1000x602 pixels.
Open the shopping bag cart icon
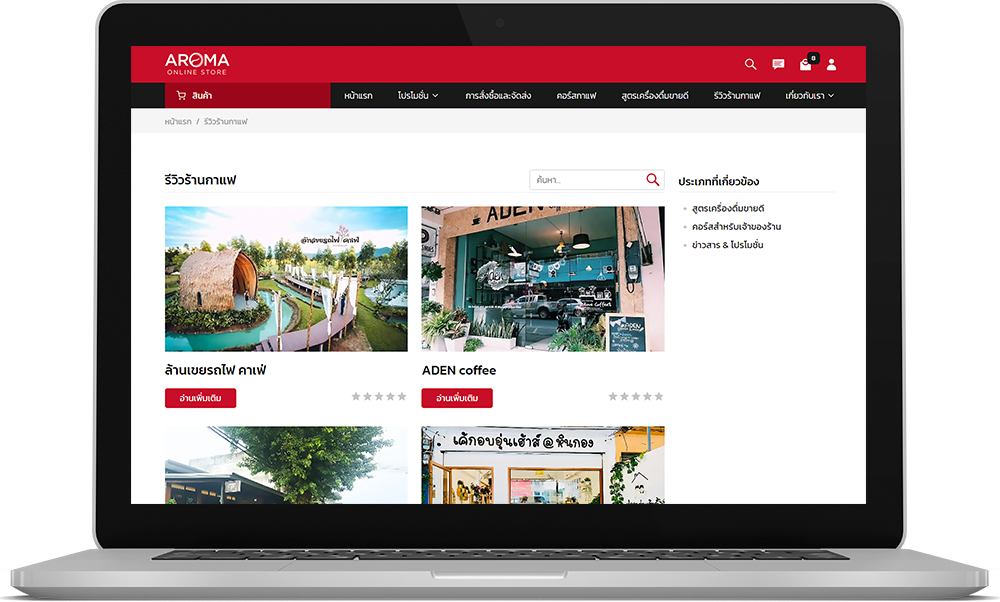point(806,65)
